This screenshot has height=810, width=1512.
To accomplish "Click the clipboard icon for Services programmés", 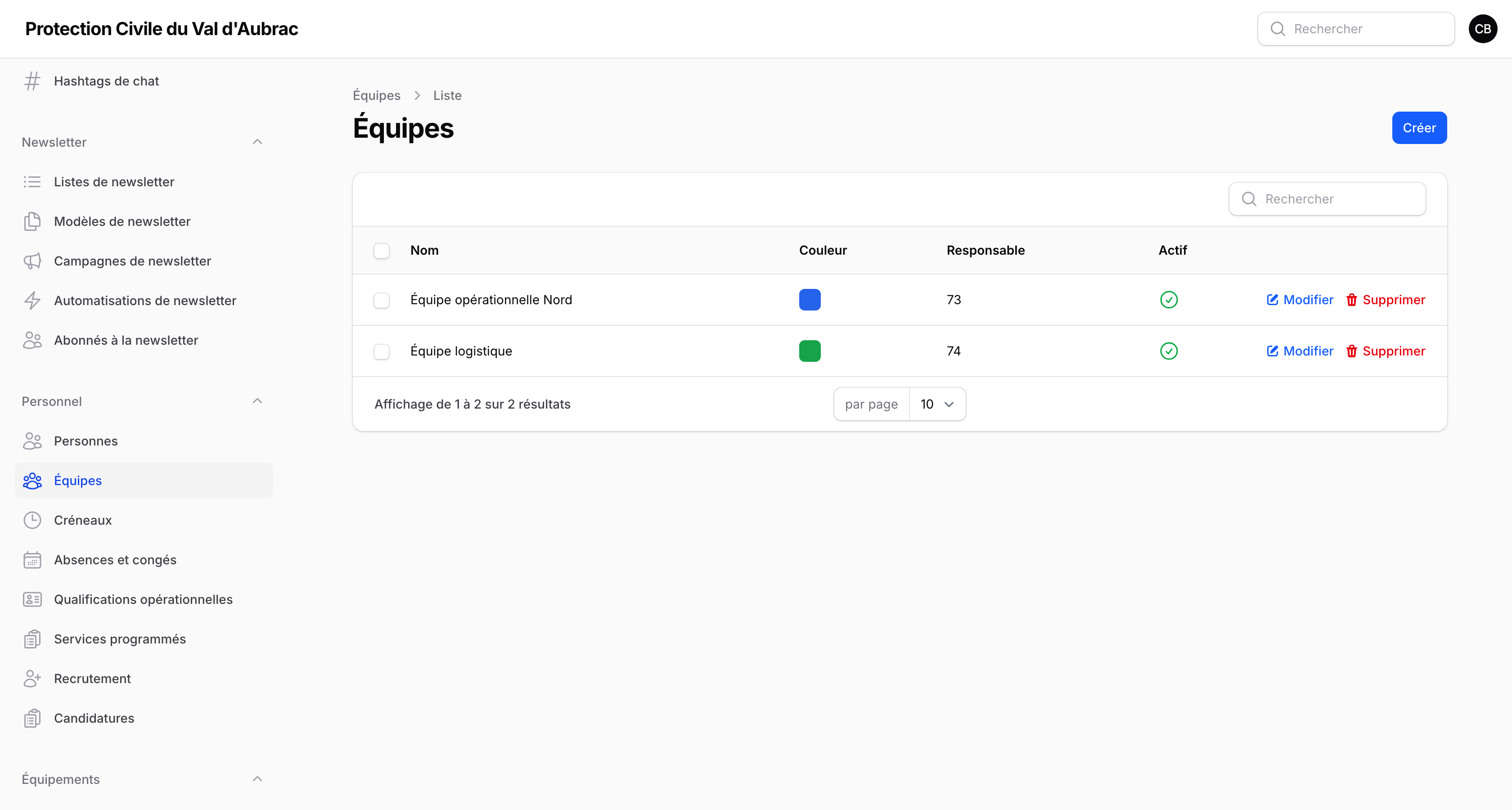I will coord(32,639).
